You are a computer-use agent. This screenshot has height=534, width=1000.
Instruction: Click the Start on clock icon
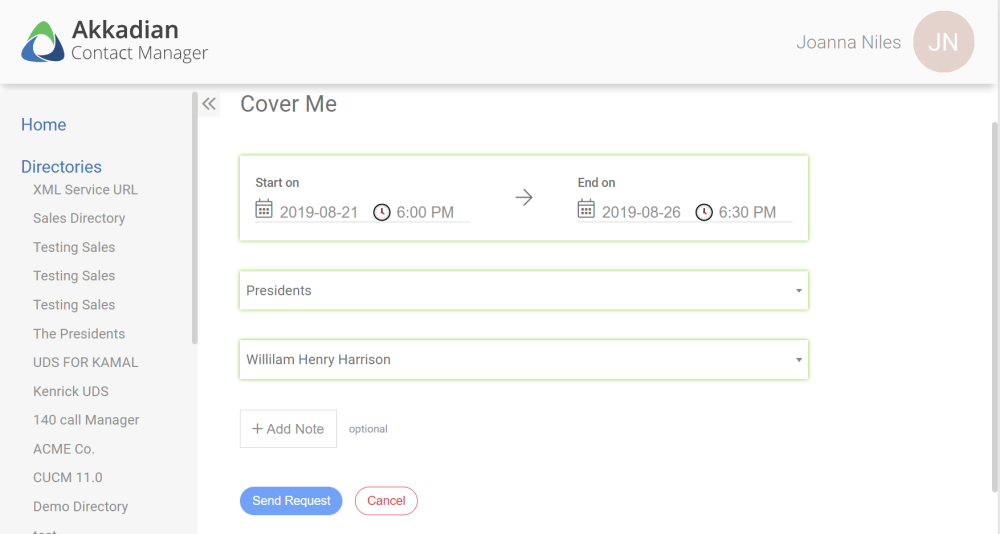pos(382,212)
